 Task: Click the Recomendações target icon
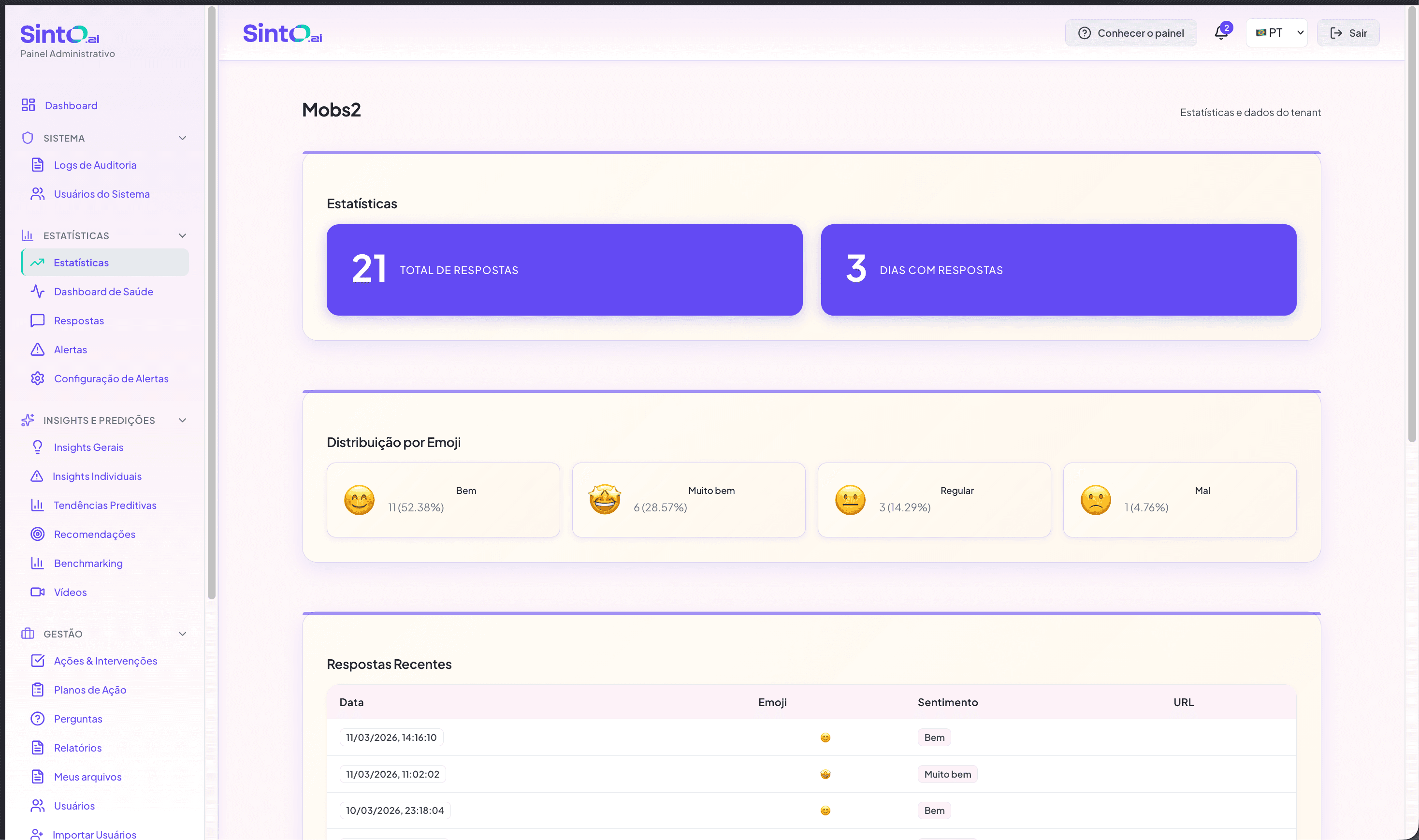click(37, 534)
